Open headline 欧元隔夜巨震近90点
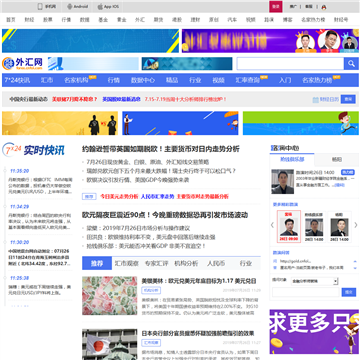 click(x=165, y=215)
